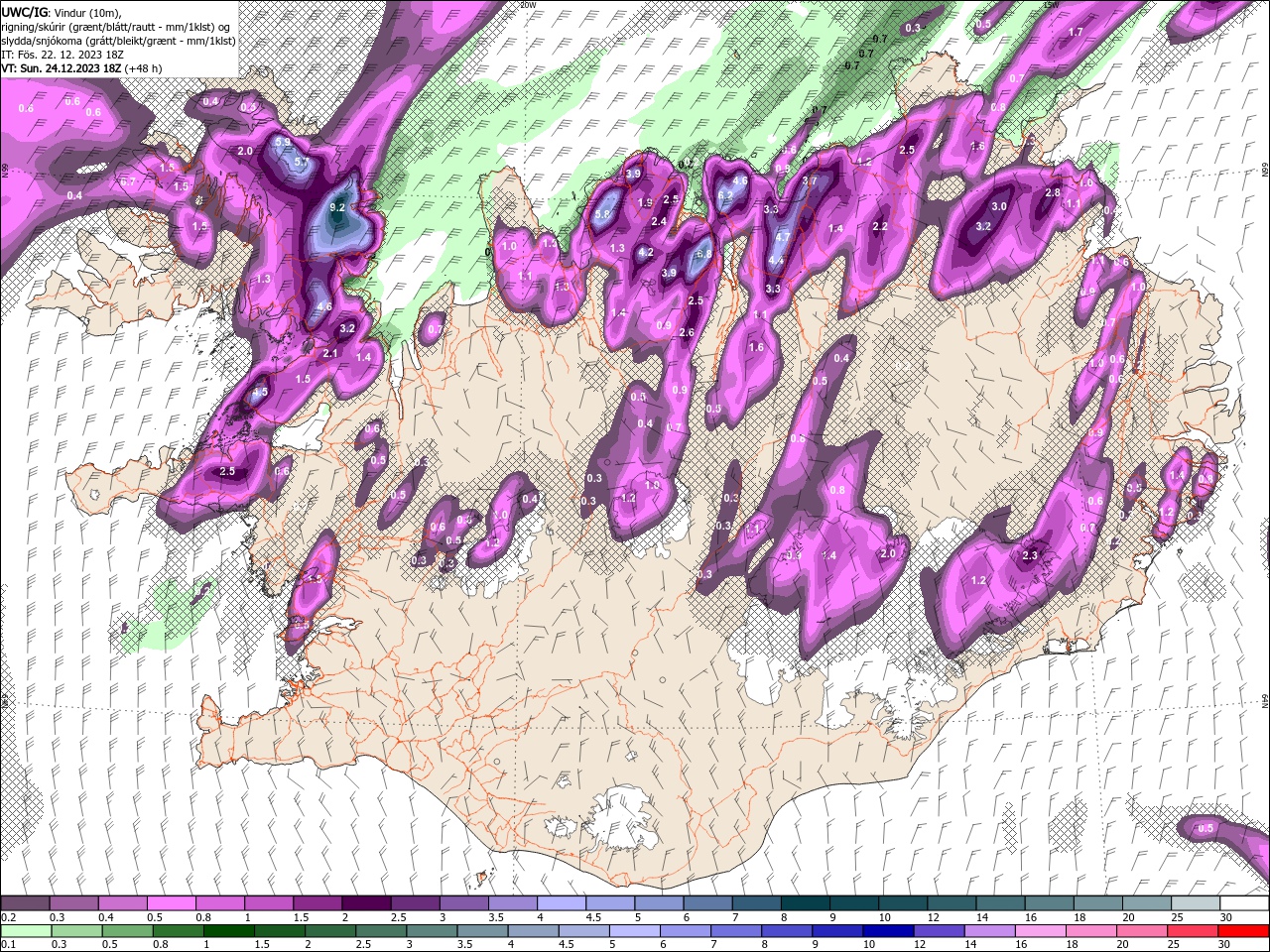Pick the light lavender 4.5–5 snow legend swatch
This screenshot has height=952, width=1270.
point(610,903)
